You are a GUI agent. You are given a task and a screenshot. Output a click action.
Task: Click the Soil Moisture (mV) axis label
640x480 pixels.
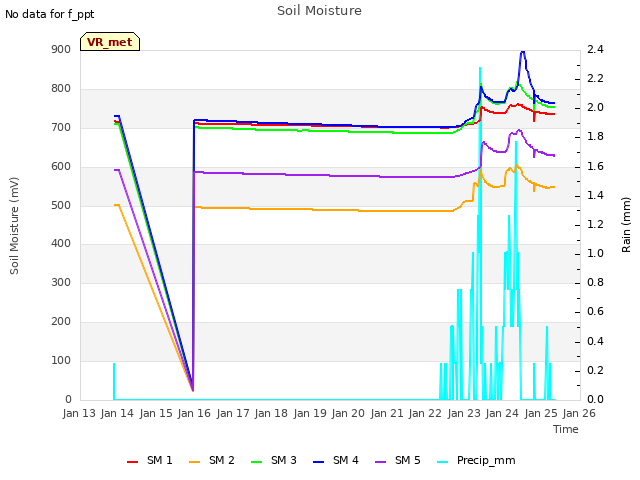14,226
